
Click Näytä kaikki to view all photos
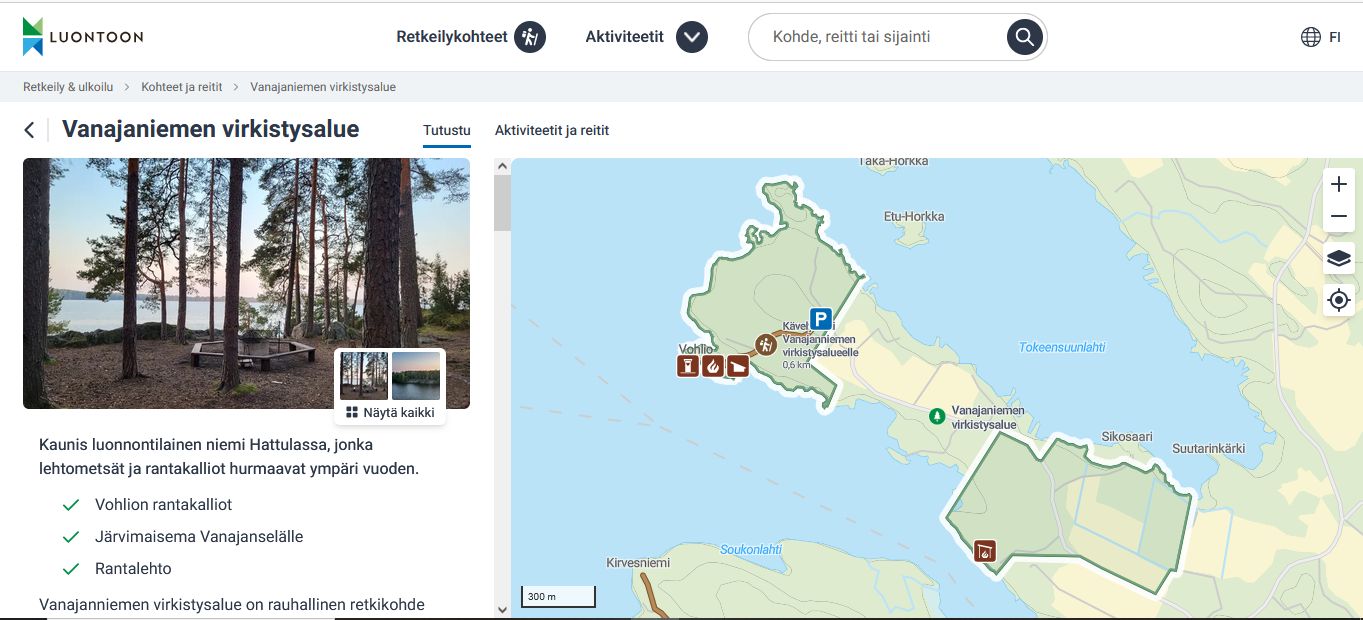pos(390,412)
